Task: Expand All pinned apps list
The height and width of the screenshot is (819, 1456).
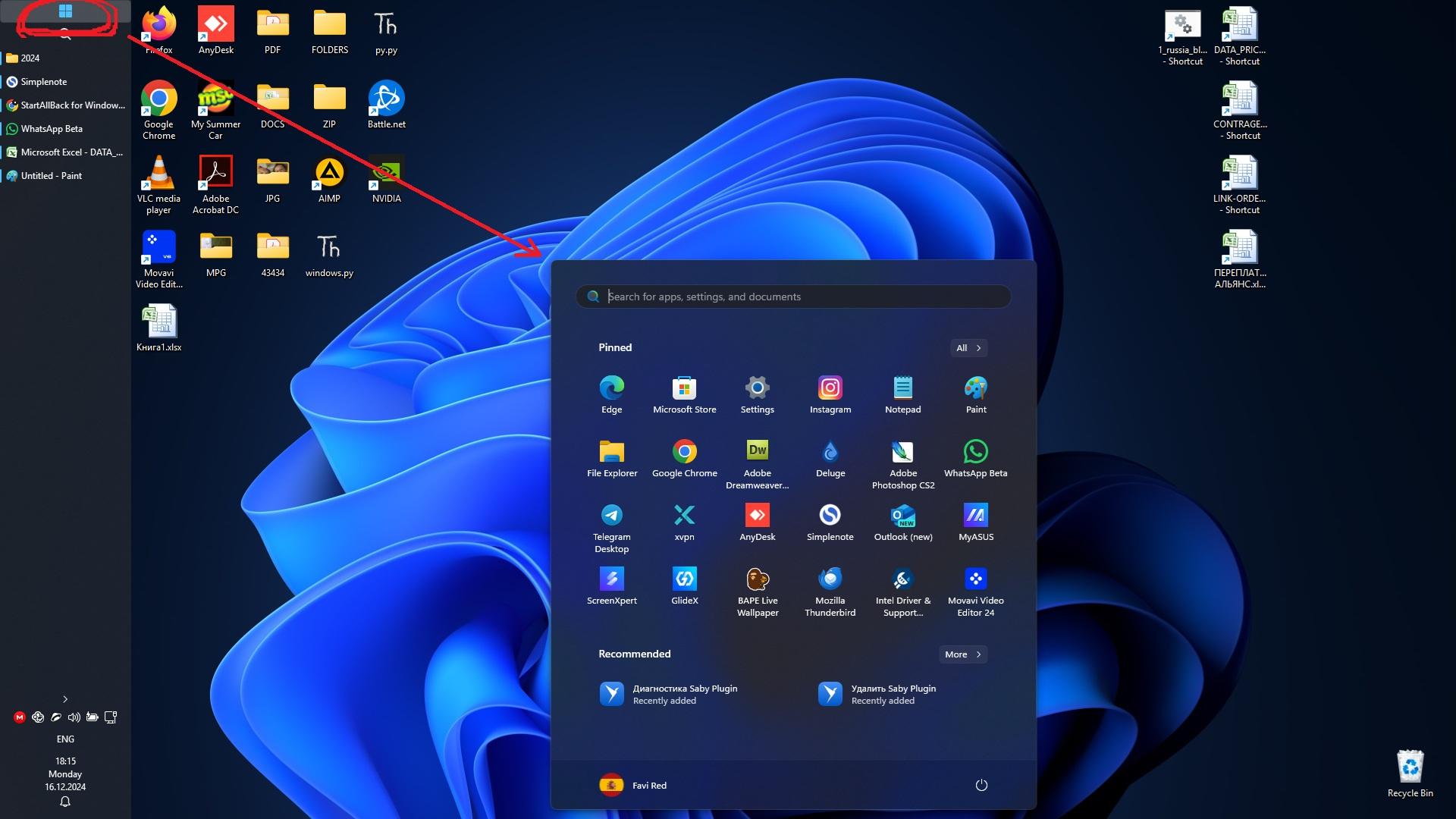Action: 968,347
